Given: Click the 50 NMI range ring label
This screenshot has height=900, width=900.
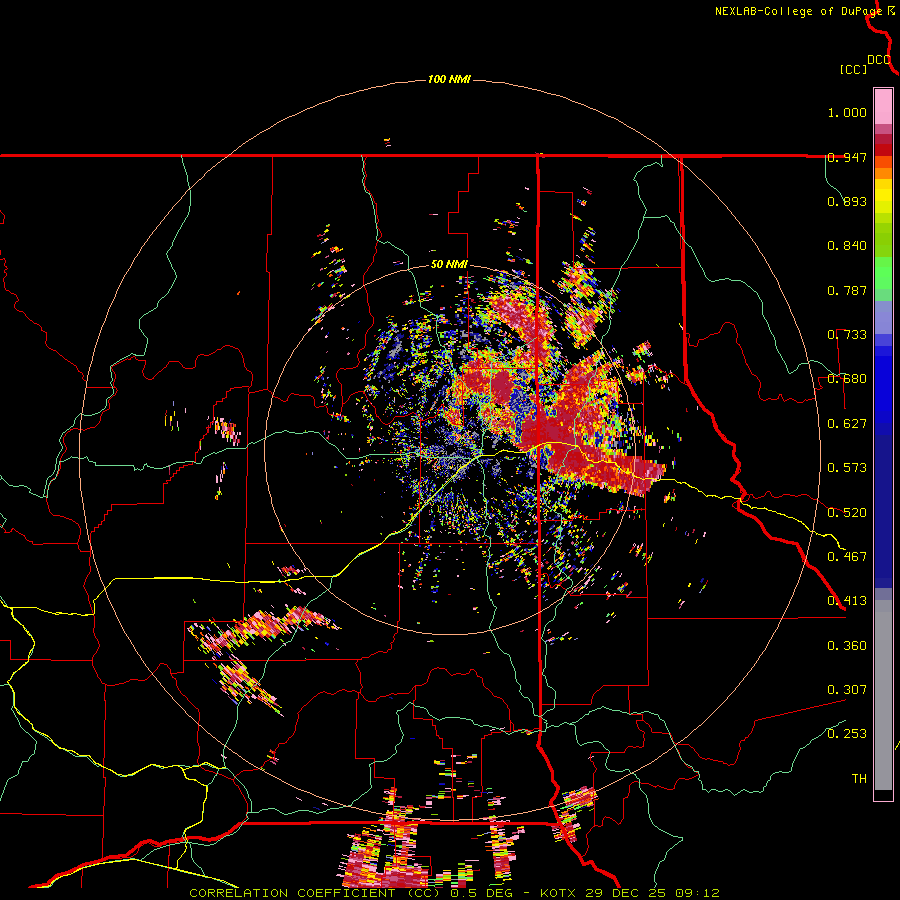Looking at the screenshot, I should [x=449, y=265].
